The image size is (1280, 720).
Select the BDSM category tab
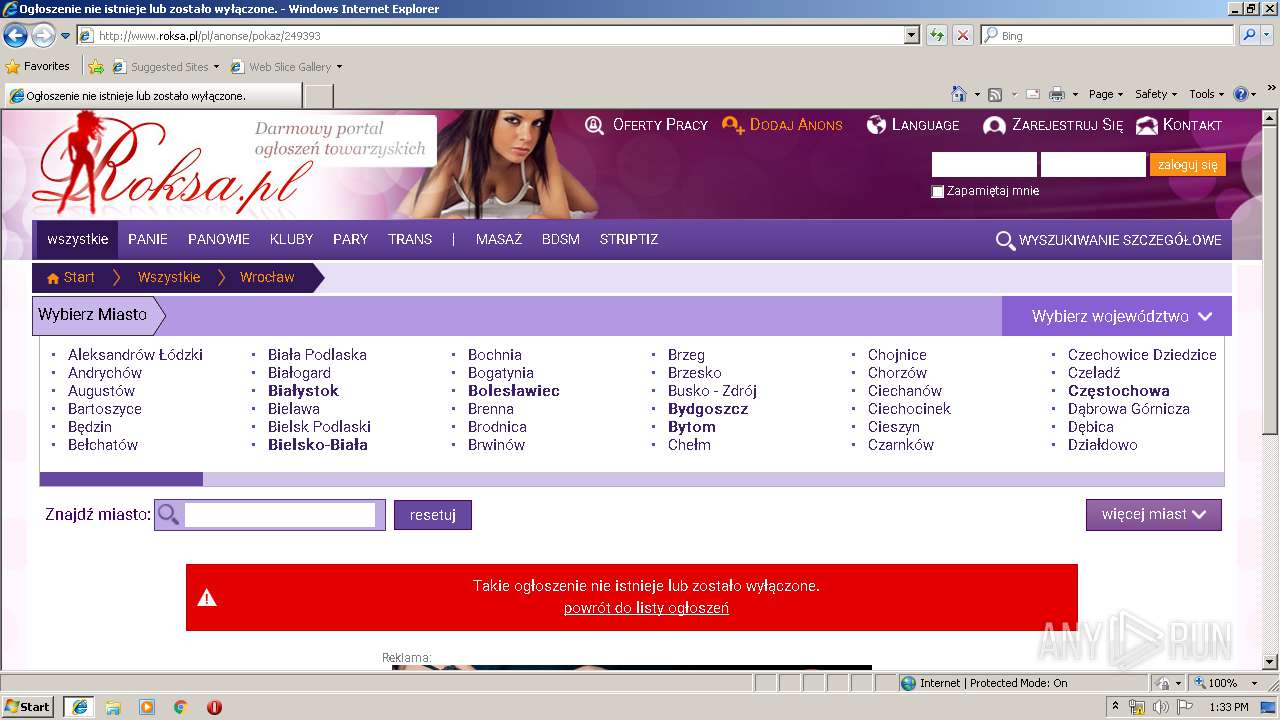coord(561,240)
